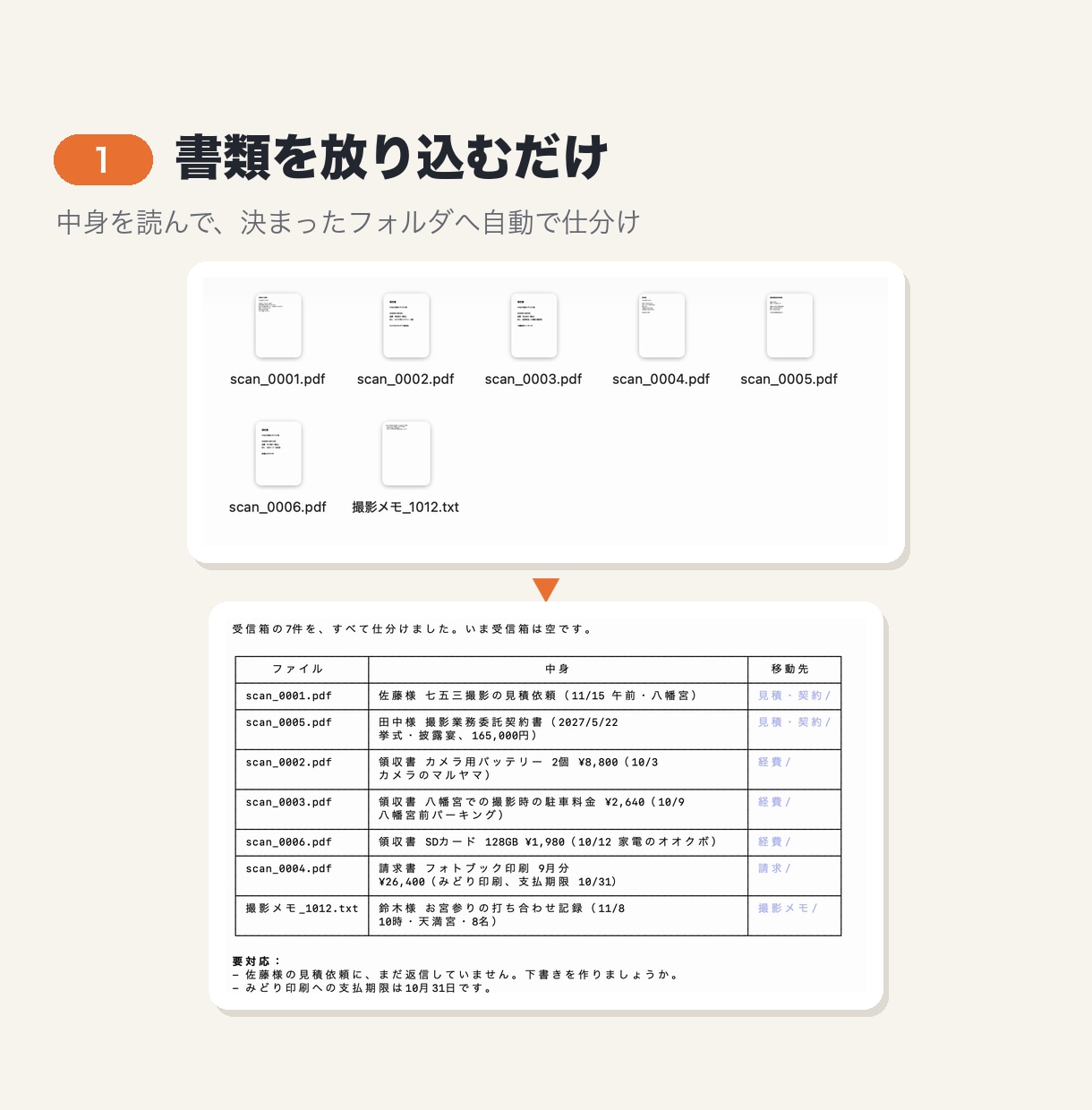This screenshot has width=1092, height=1110.
Task: Click the 中身を読んで subtitle text
Action: (348, 222)
